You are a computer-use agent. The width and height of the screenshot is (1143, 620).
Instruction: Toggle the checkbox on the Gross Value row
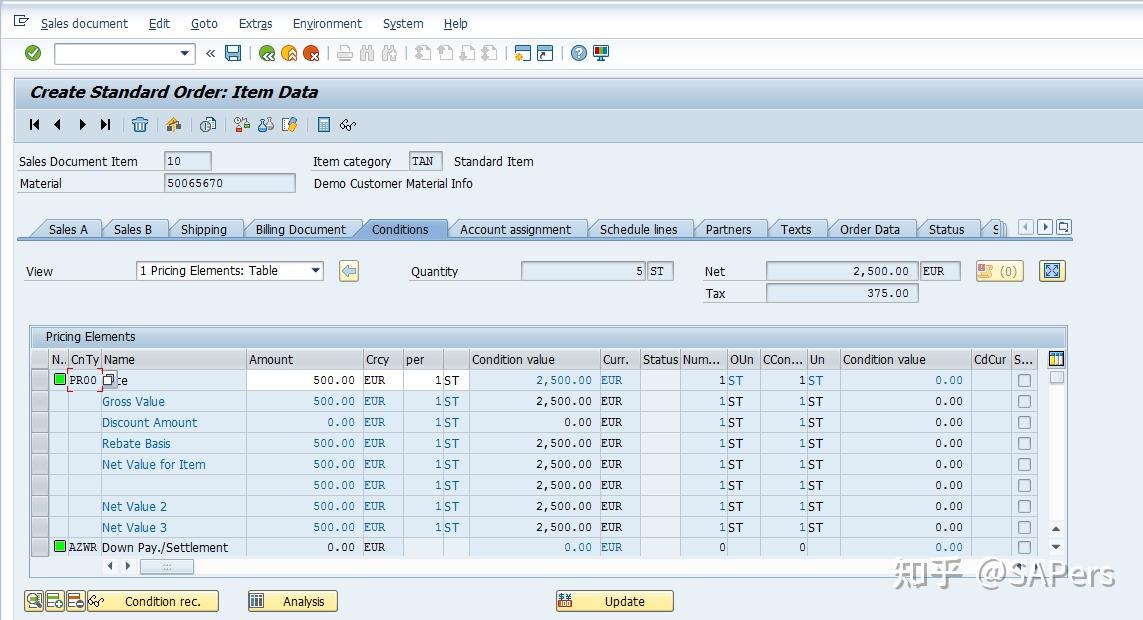(1024, 401)
